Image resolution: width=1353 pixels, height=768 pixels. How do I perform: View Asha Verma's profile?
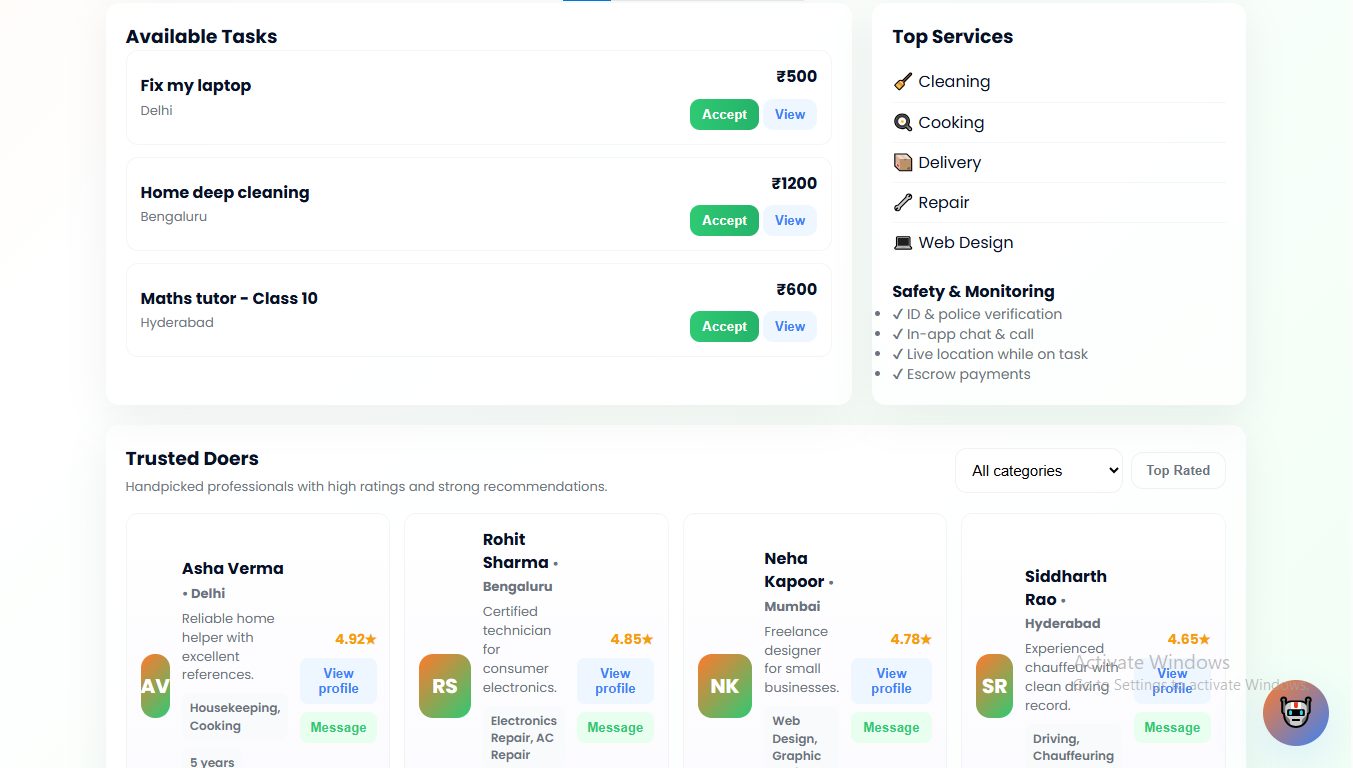coord(338,681)
